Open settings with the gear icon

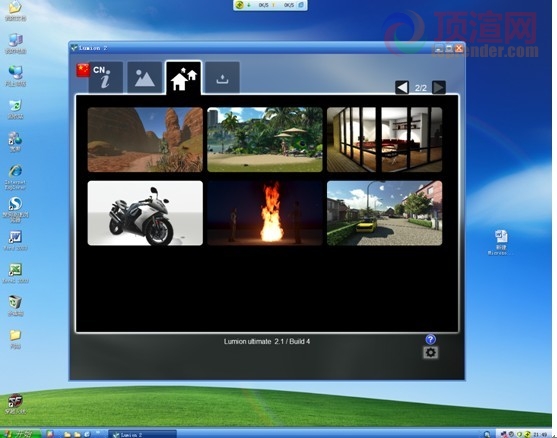click(x=431, y=352)
